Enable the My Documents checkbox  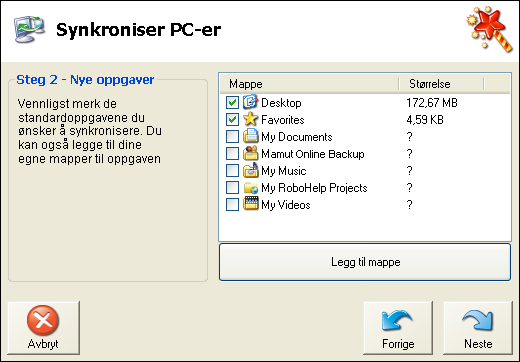tap(232, 136)
